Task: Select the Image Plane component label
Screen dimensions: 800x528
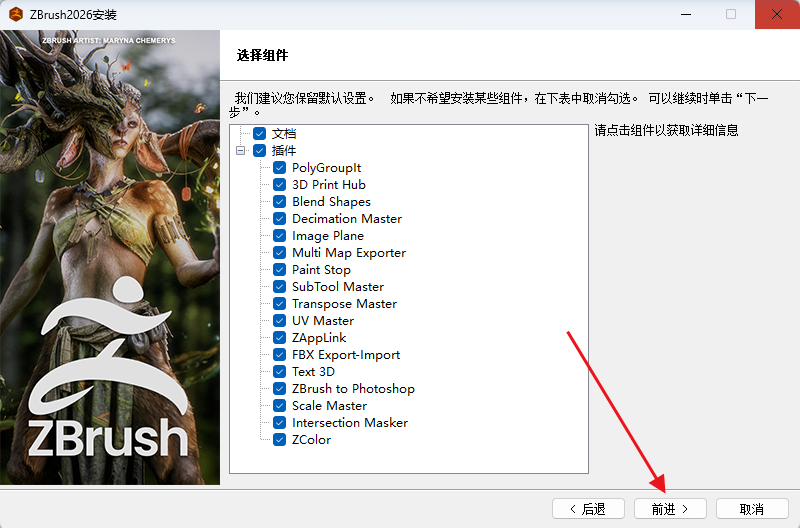Action: pos(327,236)
